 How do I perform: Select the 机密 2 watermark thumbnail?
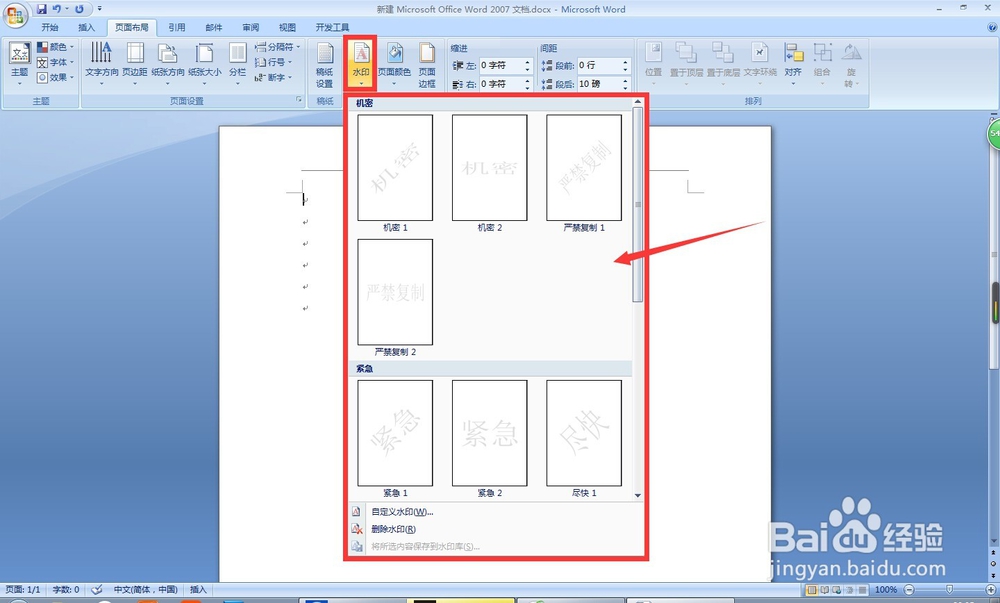pos(489,168)
